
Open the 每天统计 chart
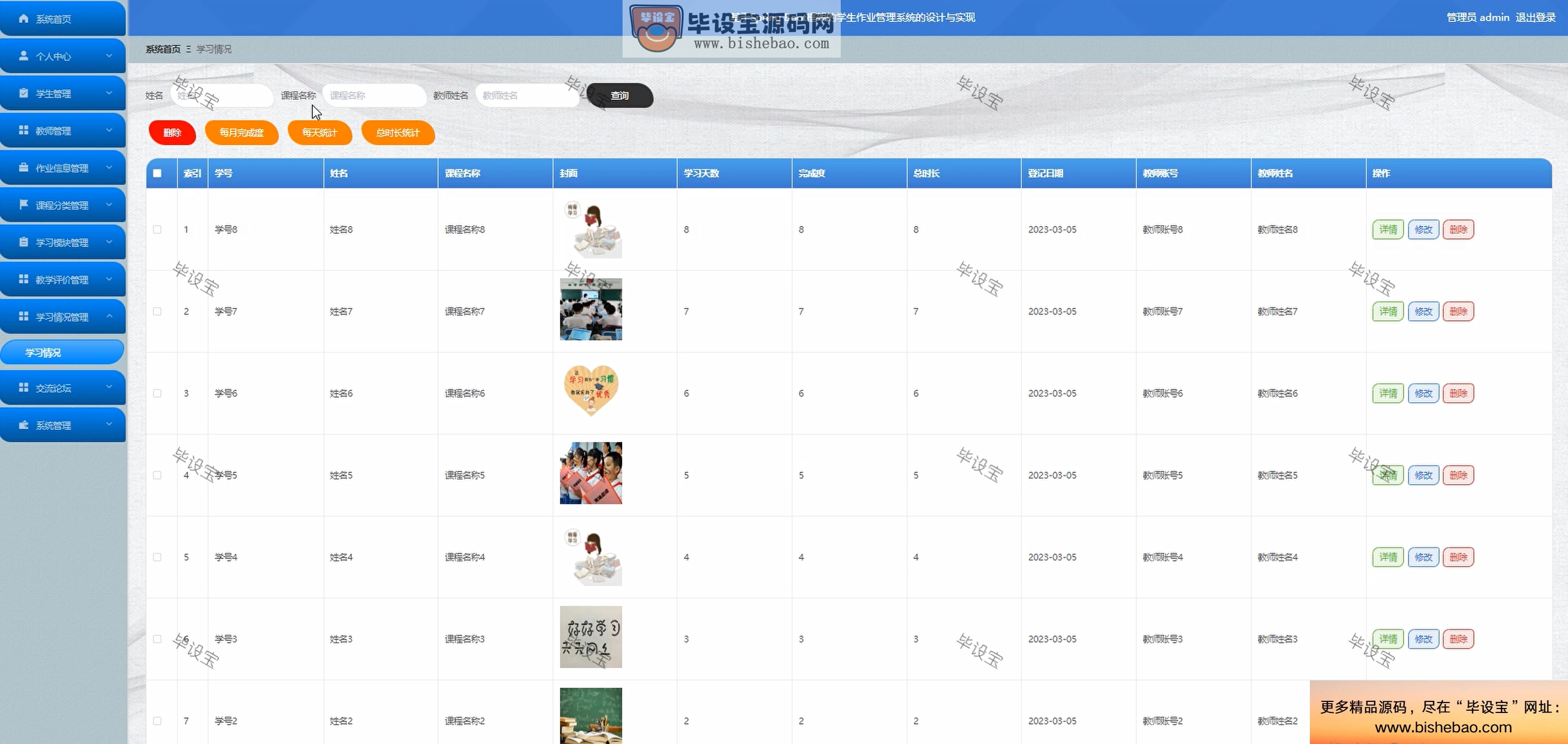point(320,133)
